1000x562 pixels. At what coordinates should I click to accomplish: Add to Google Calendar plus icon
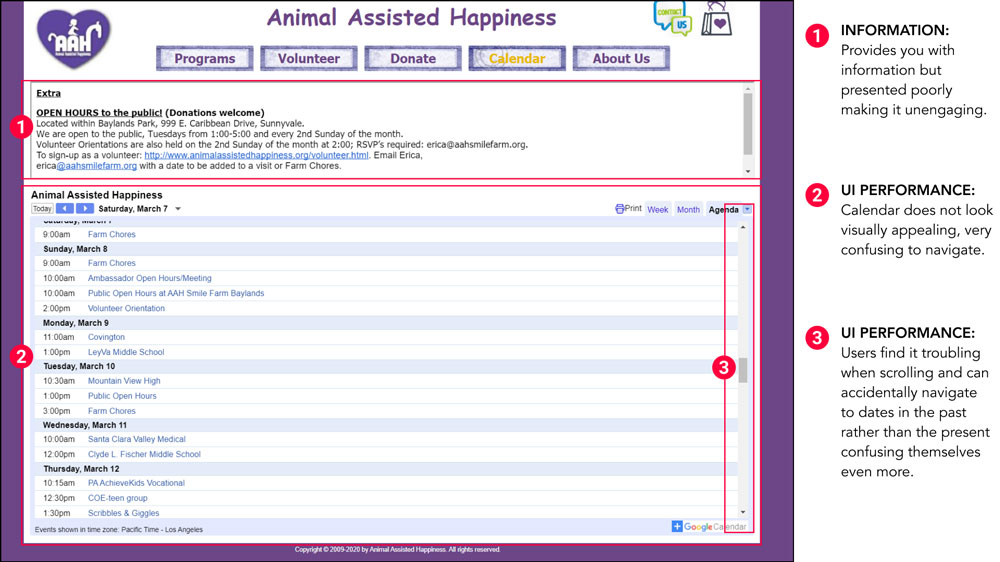(677, 526)
